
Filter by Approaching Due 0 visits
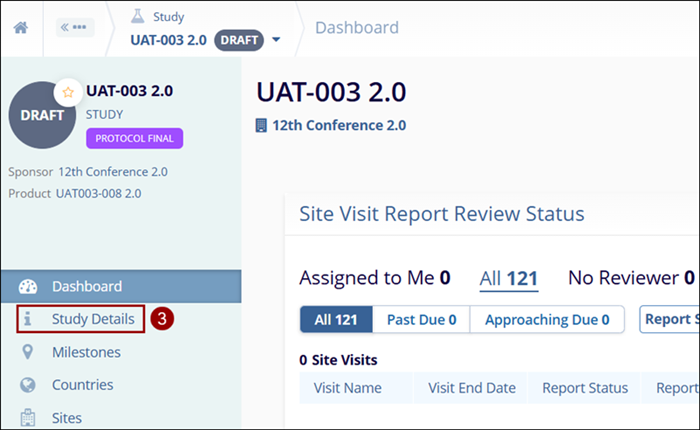[546, 320]
